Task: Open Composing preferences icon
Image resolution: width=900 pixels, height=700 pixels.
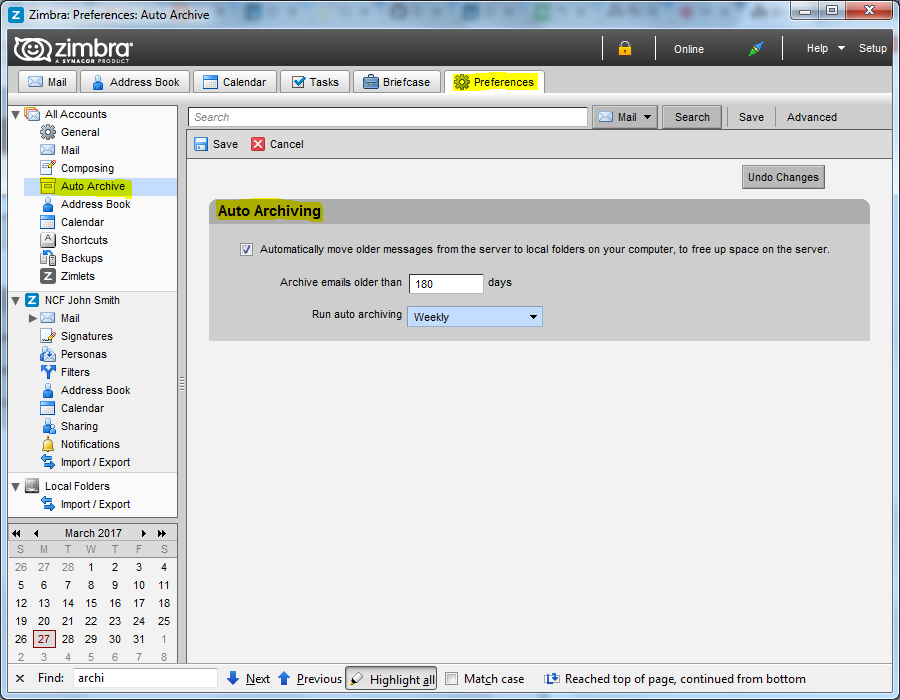Action: point(48,168)
